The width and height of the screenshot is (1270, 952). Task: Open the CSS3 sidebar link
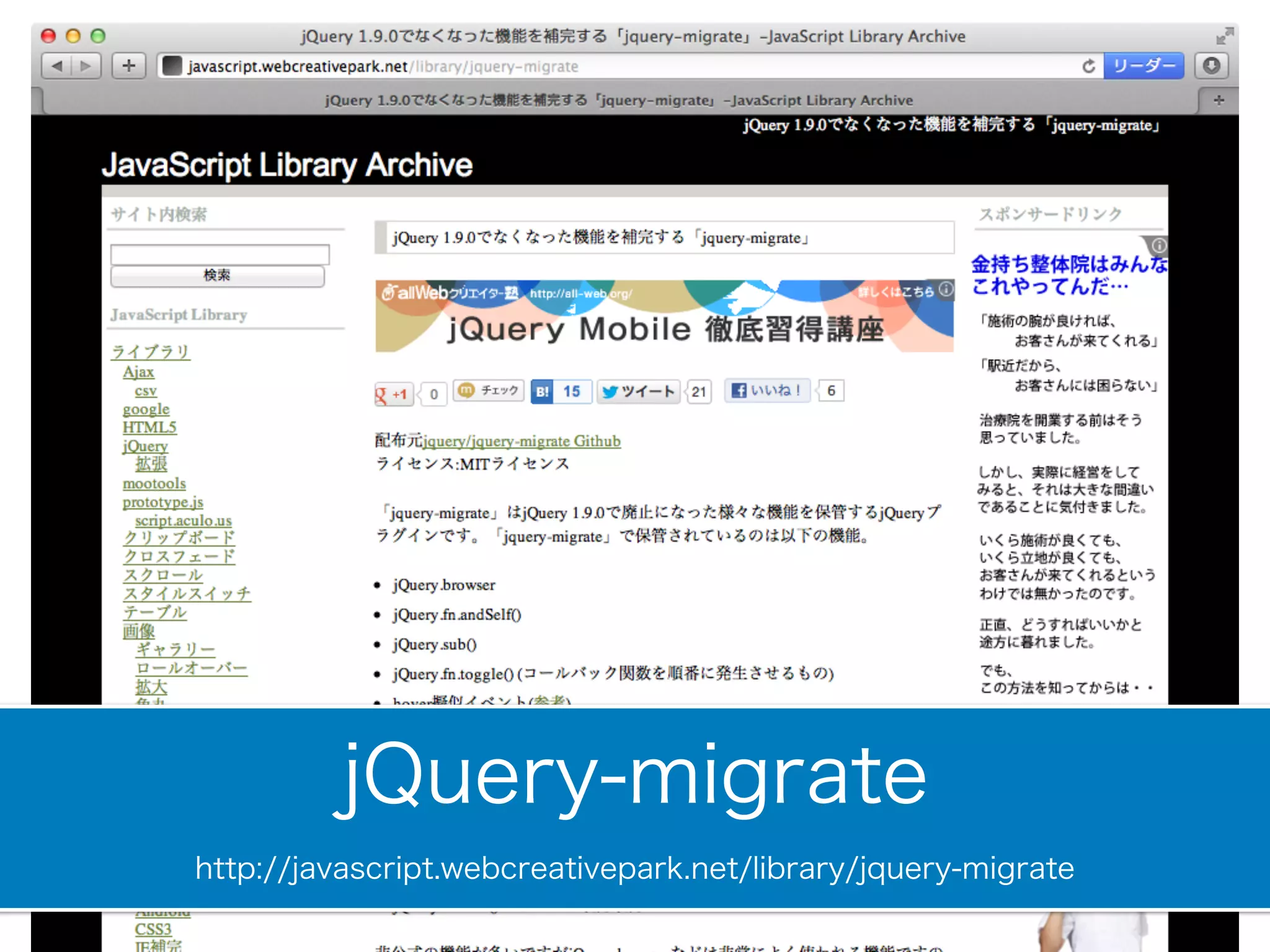153,929
